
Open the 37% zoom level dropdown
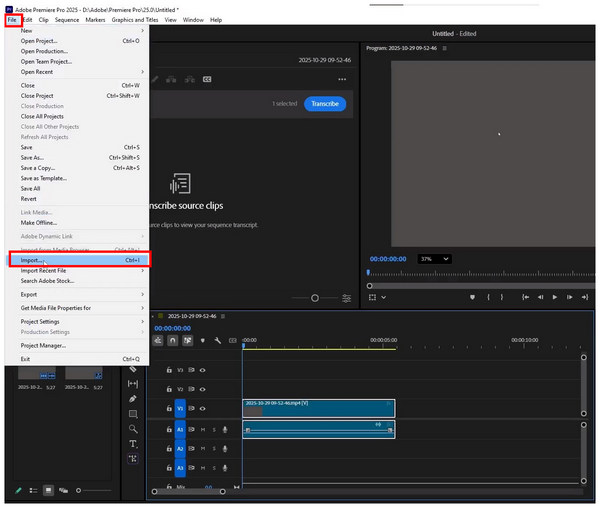coord(434,259)
